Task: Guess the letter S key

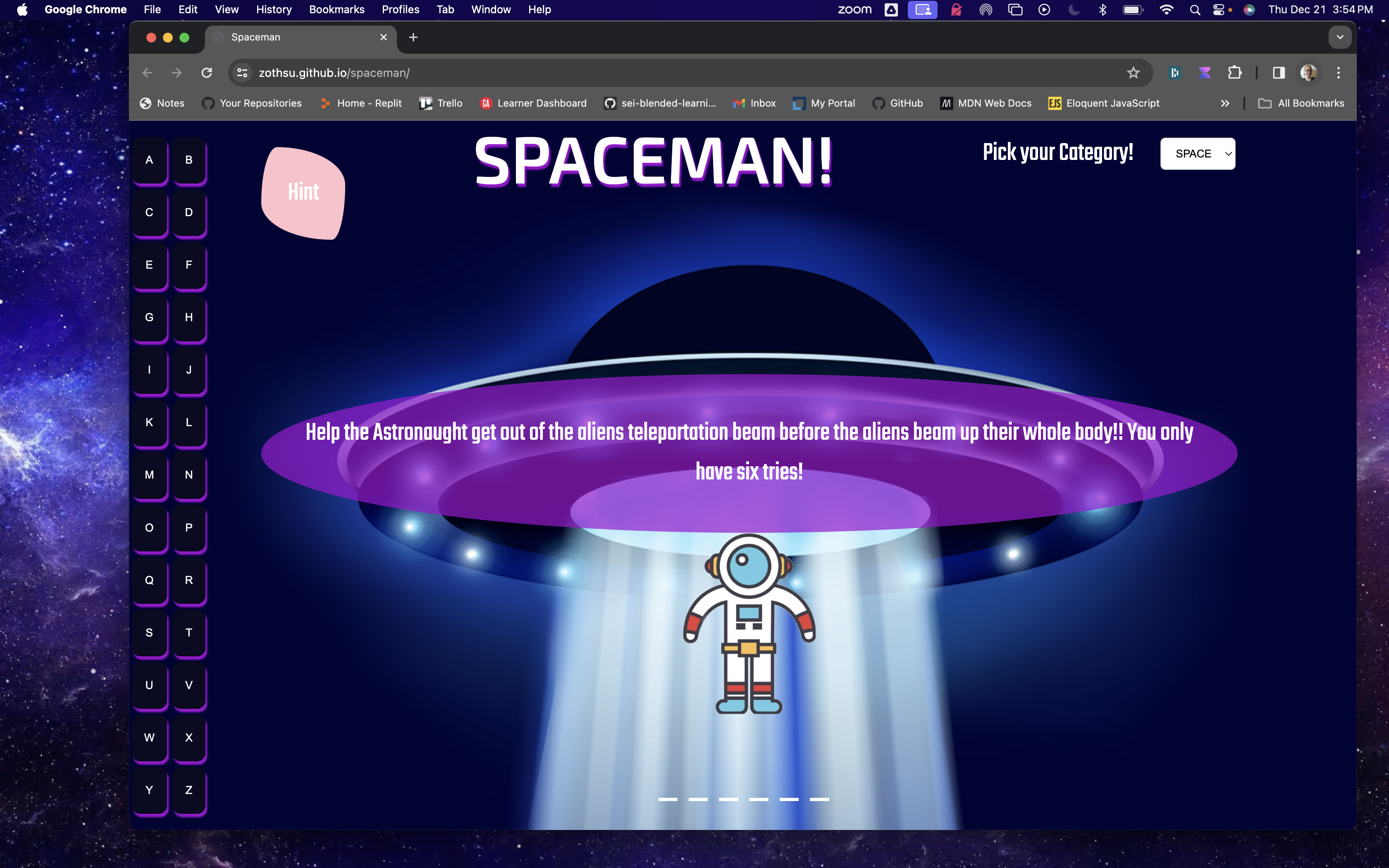Action: point(149,633)
